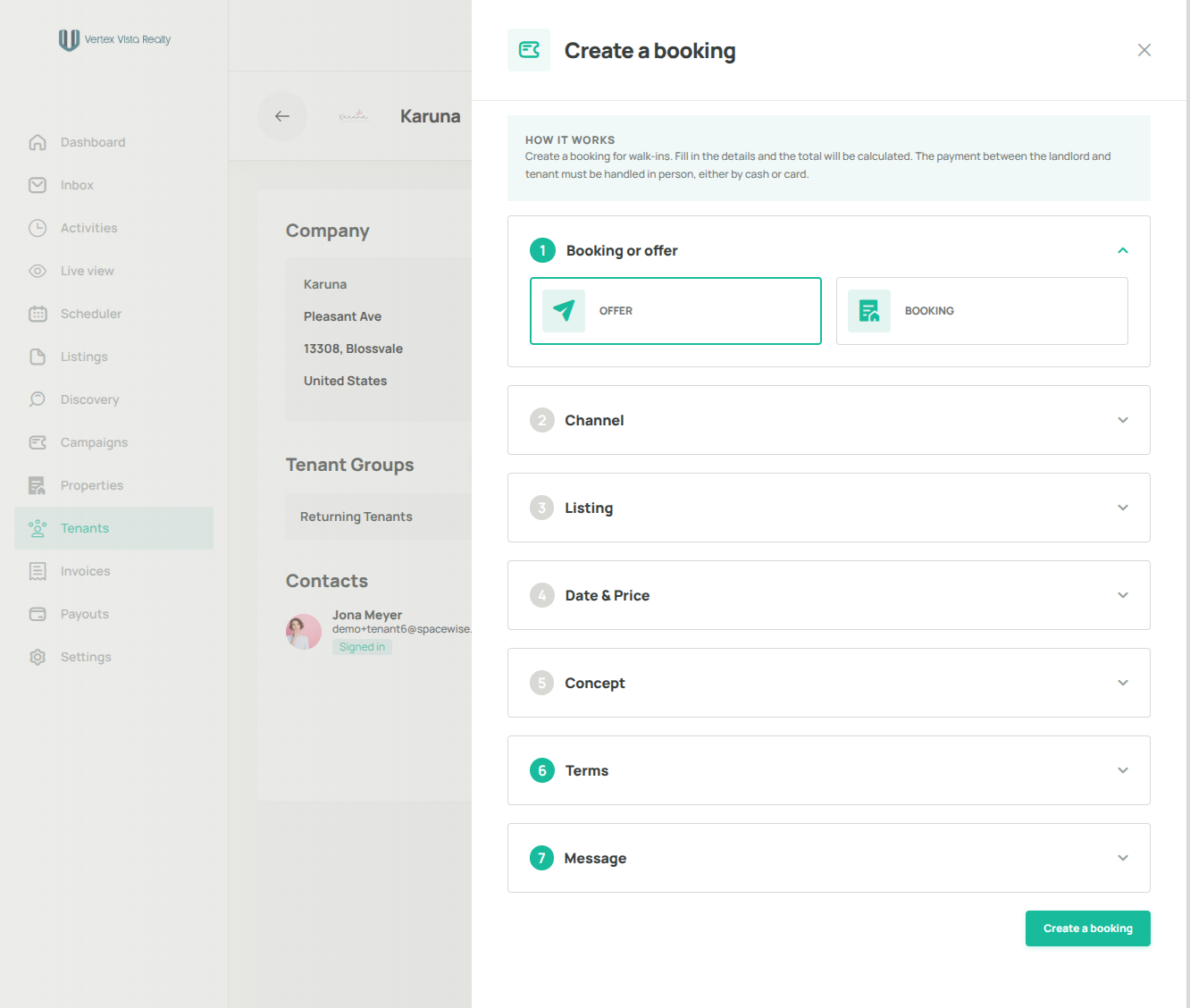Expand the Terms section chevron
This screenshot has height=1008, width=1190.
point(1123,770)
